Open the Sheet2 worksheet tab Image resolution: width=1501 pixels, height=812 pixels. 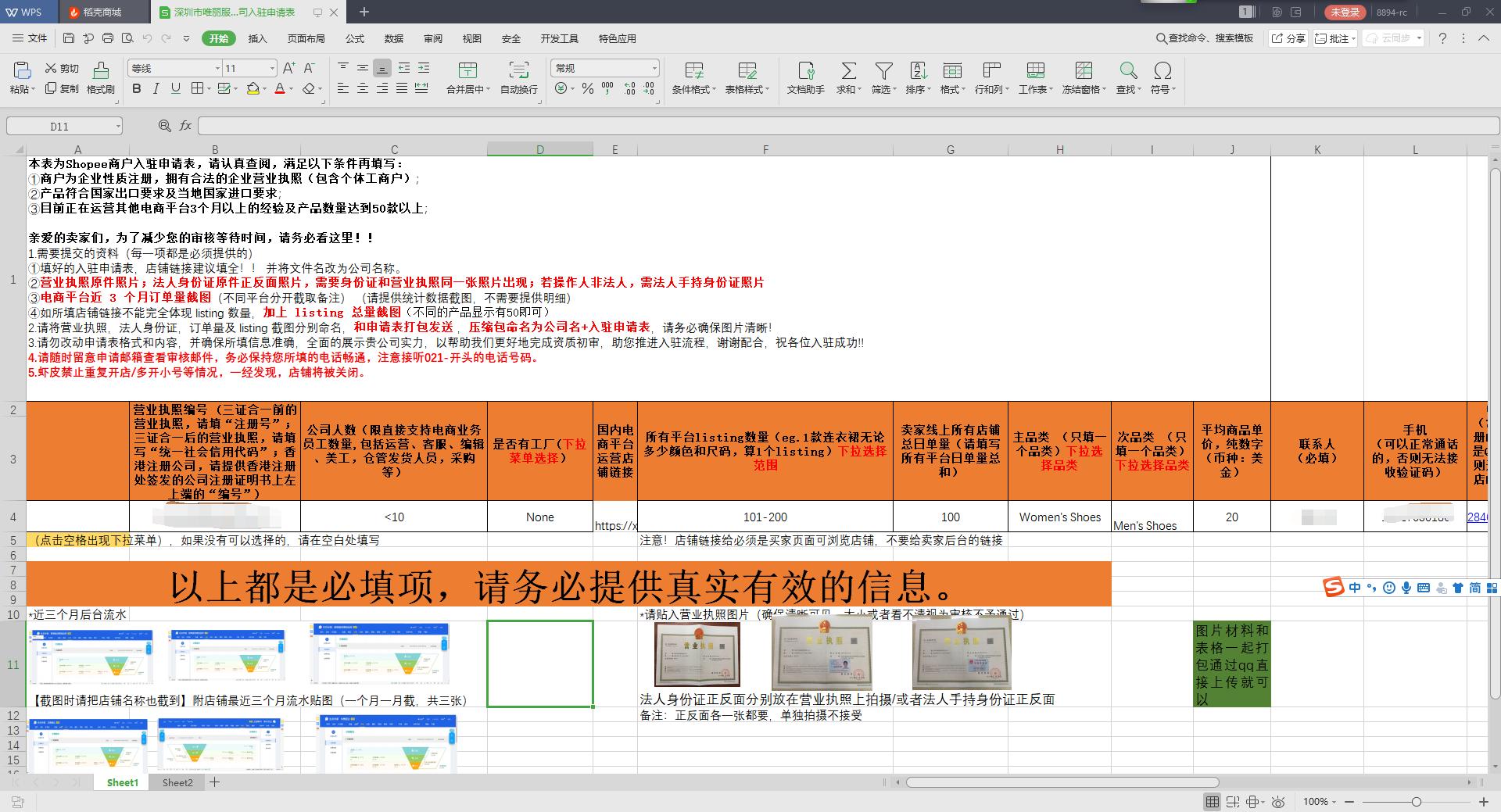(177, 782)
